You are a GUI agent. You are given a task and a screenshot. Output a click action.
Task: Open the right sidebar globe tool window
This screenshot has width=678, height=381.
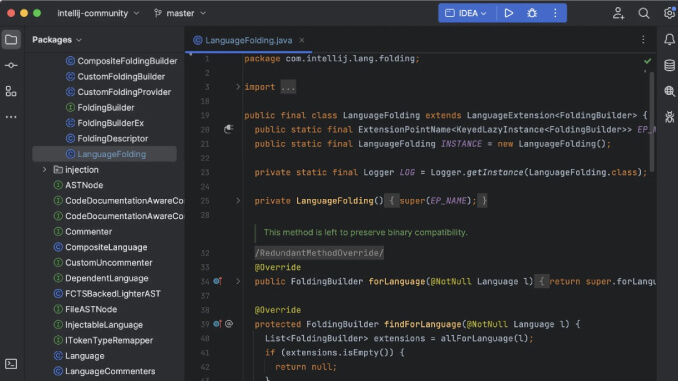click(669, 91)
